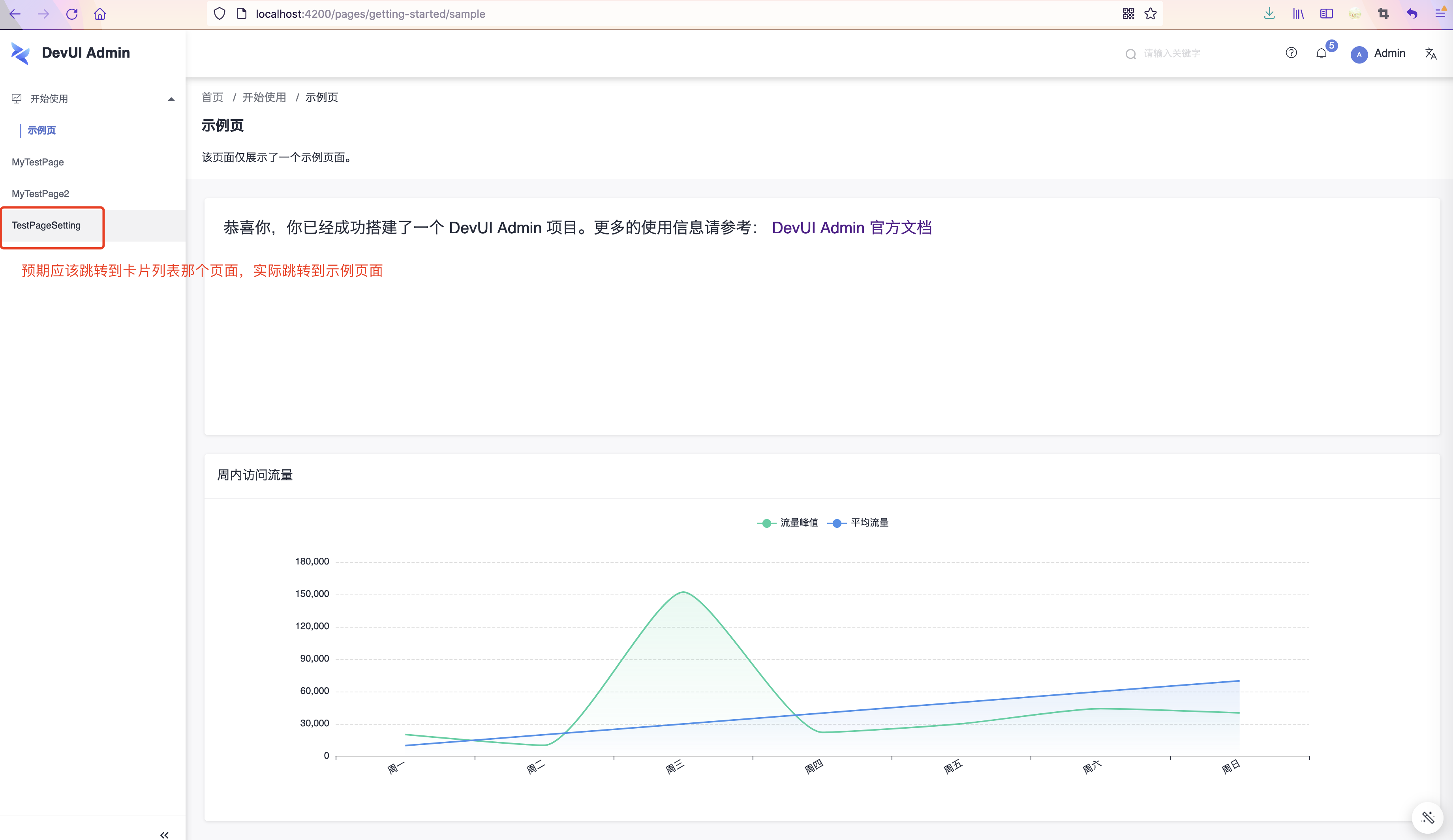Open the theme customizer floating button
1453x840 pixels.
pyautogui.click(x=1427, y=817)
